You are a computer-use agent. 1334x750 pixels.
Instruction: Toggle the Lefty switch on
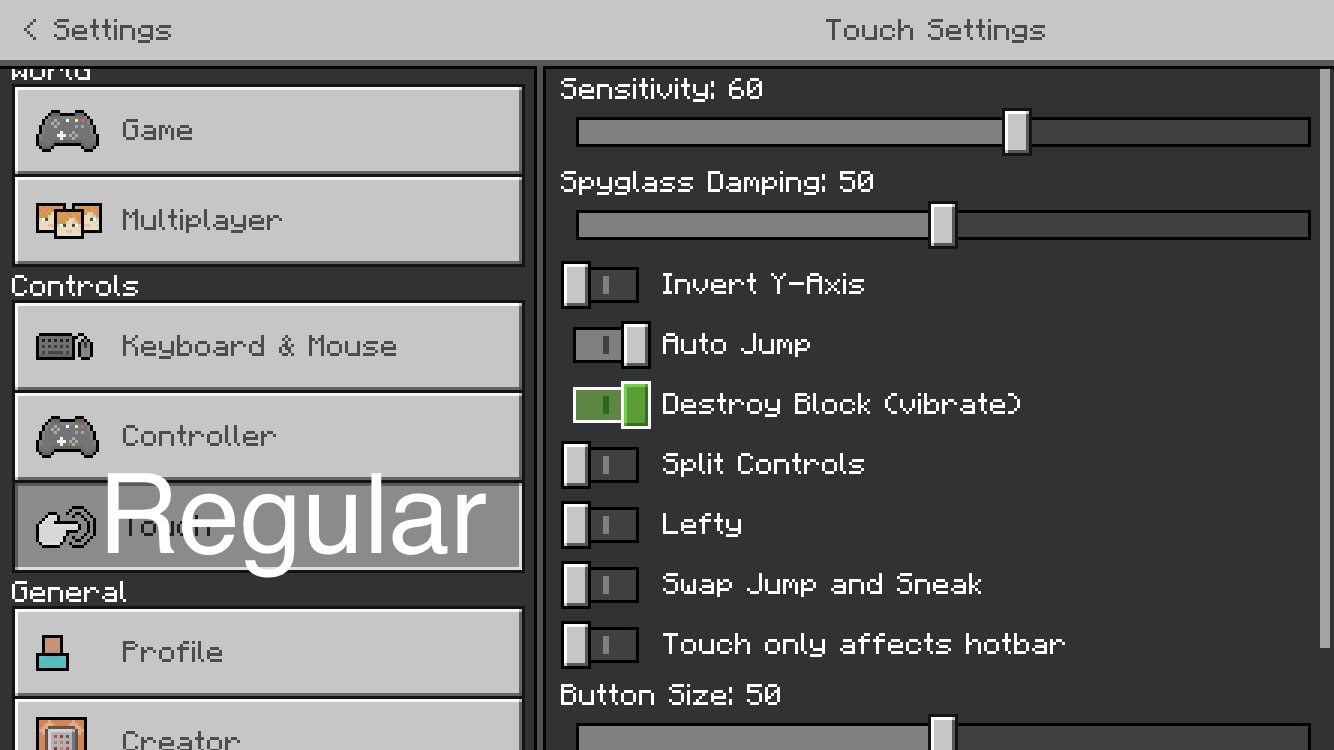coord(600,525)
